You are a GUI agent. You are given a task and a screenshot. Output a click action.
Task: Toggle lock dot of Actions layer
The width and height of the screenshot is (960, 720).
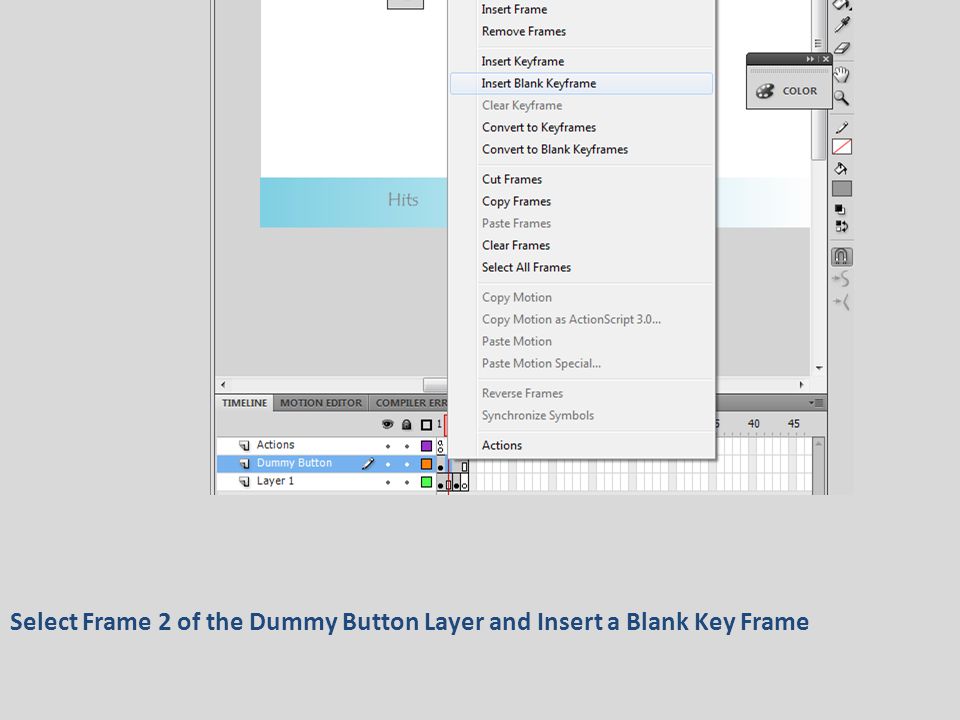407,446
